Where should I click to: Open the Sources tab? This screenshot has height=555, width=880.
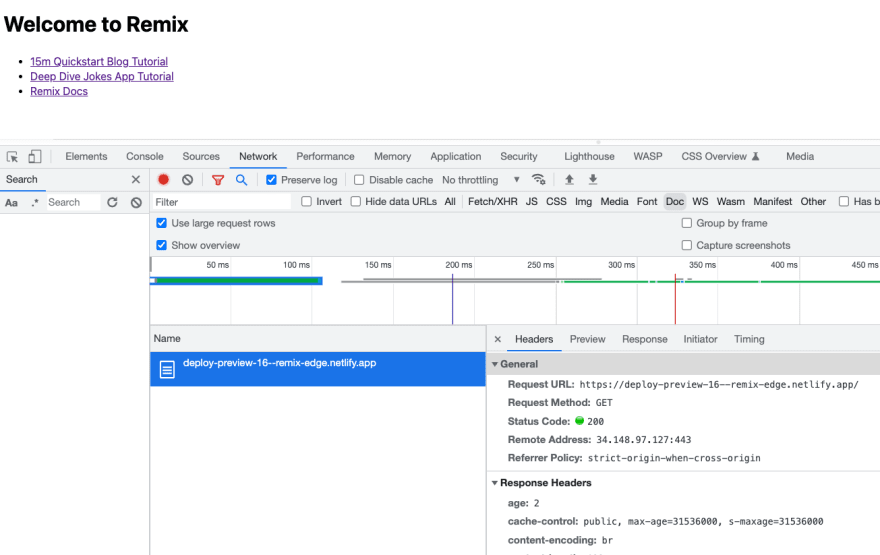(201, 157)
